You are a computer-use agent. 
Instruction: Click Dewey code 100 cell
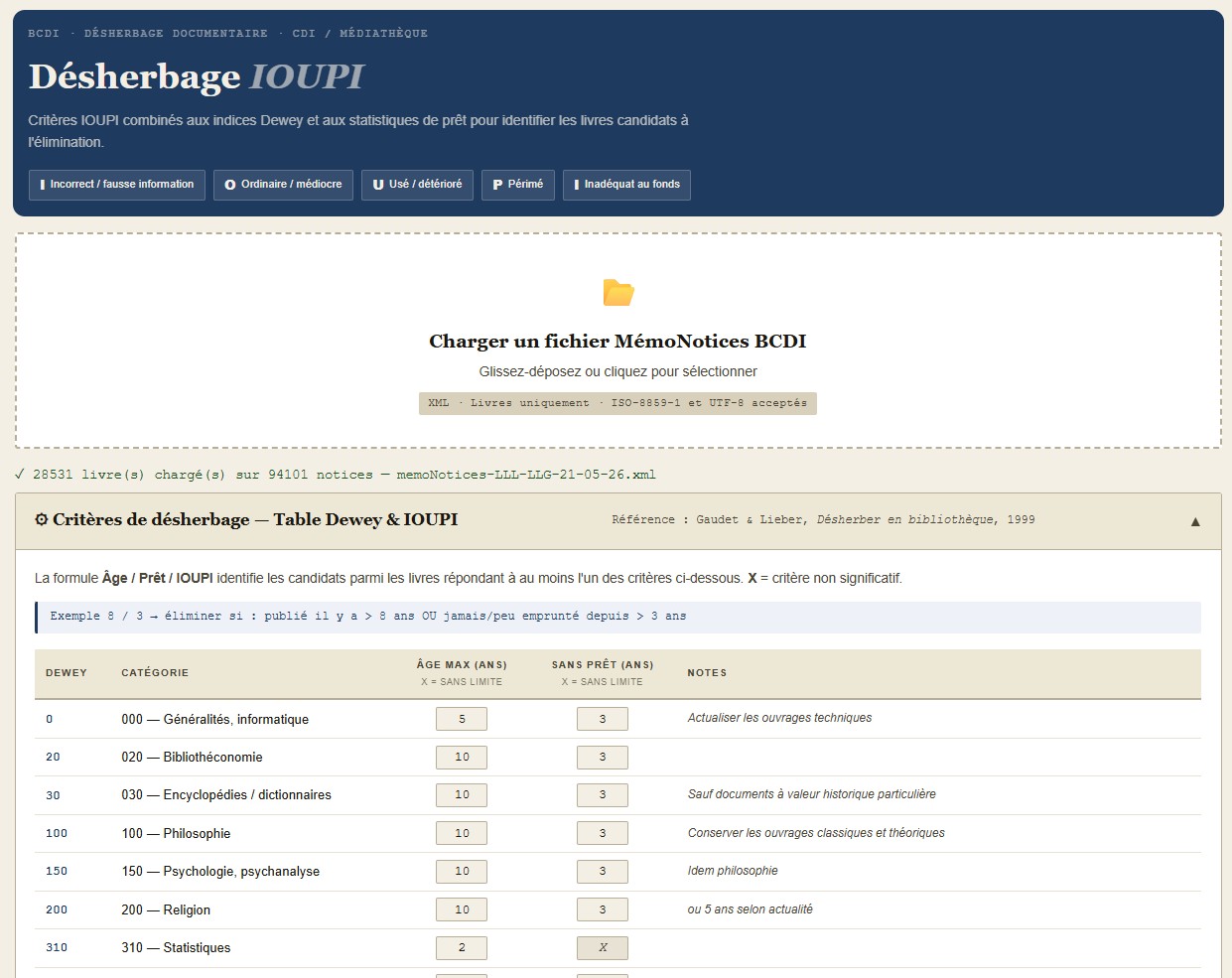click(x=57, y=834)
